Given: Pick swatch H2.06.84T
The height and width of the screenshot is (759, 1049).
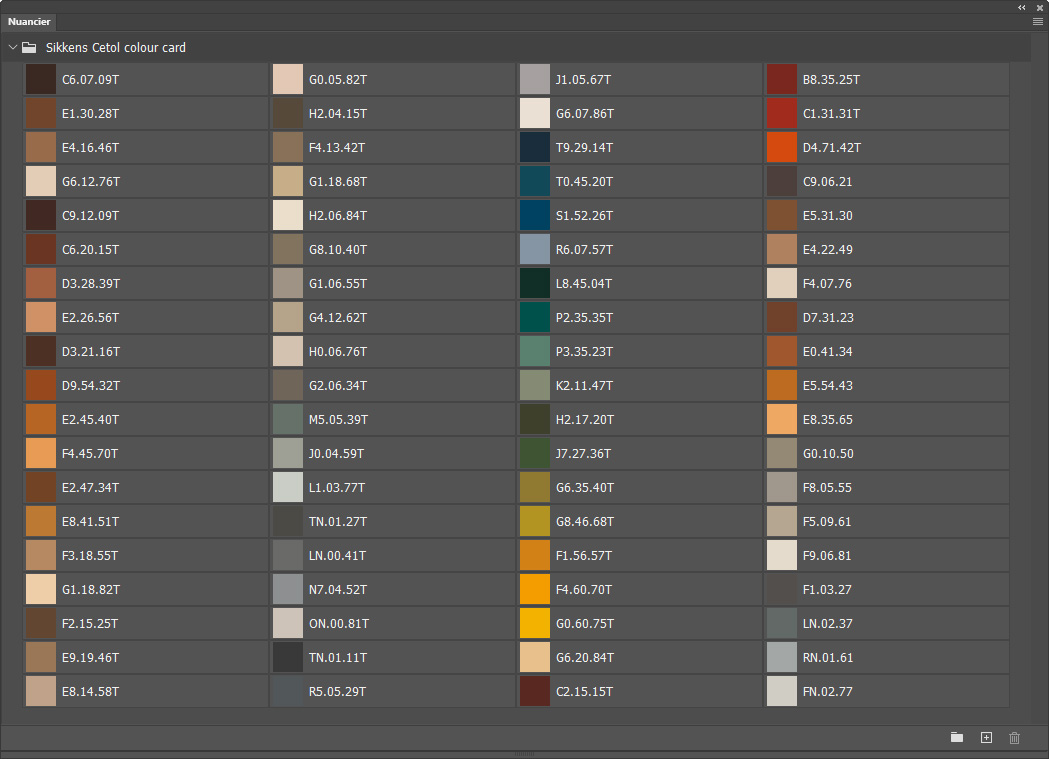Looking at the screenshot, I should tap(288, 215).
